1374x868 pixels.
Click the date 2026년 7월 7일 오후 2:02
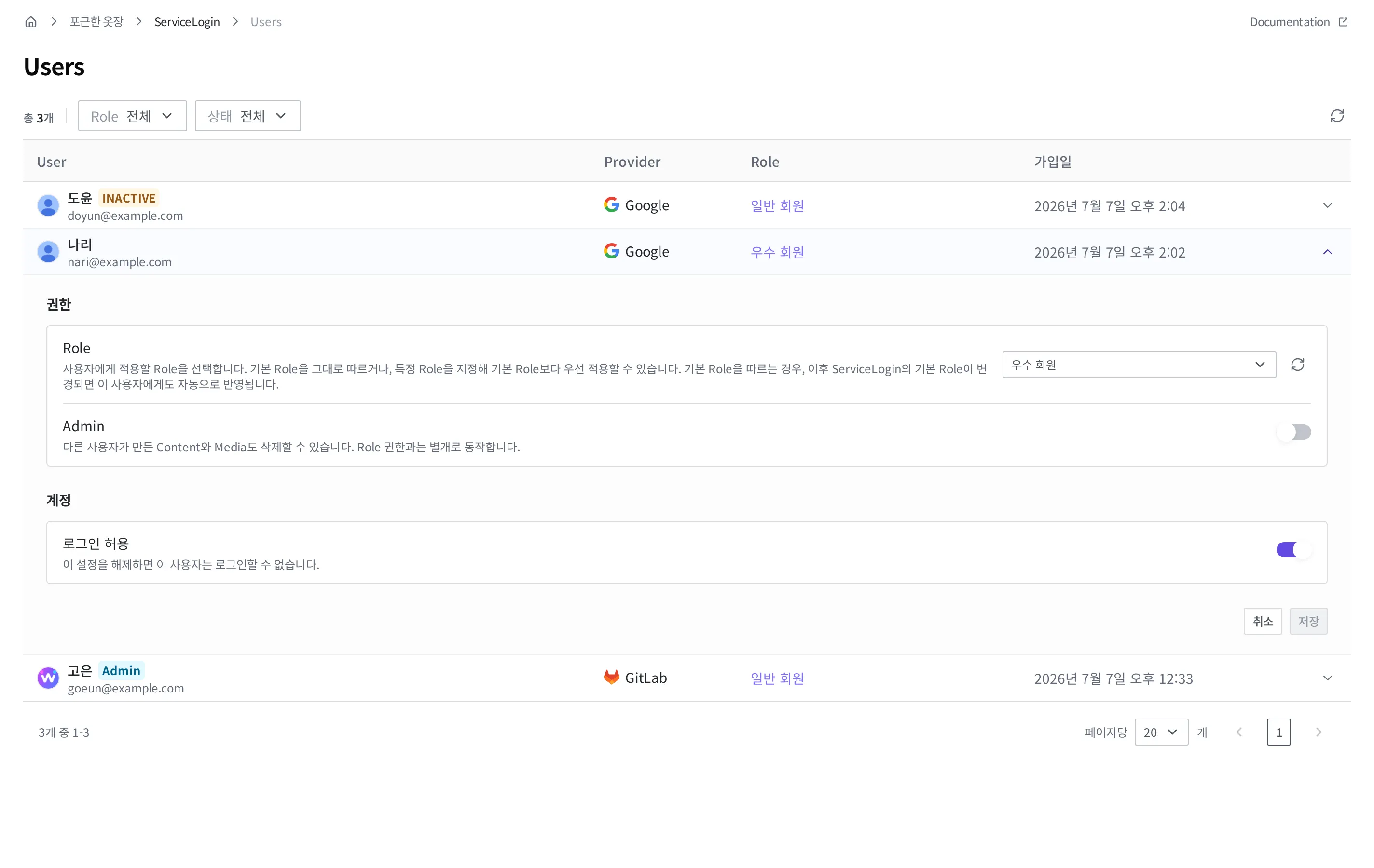coord(1110,252)
